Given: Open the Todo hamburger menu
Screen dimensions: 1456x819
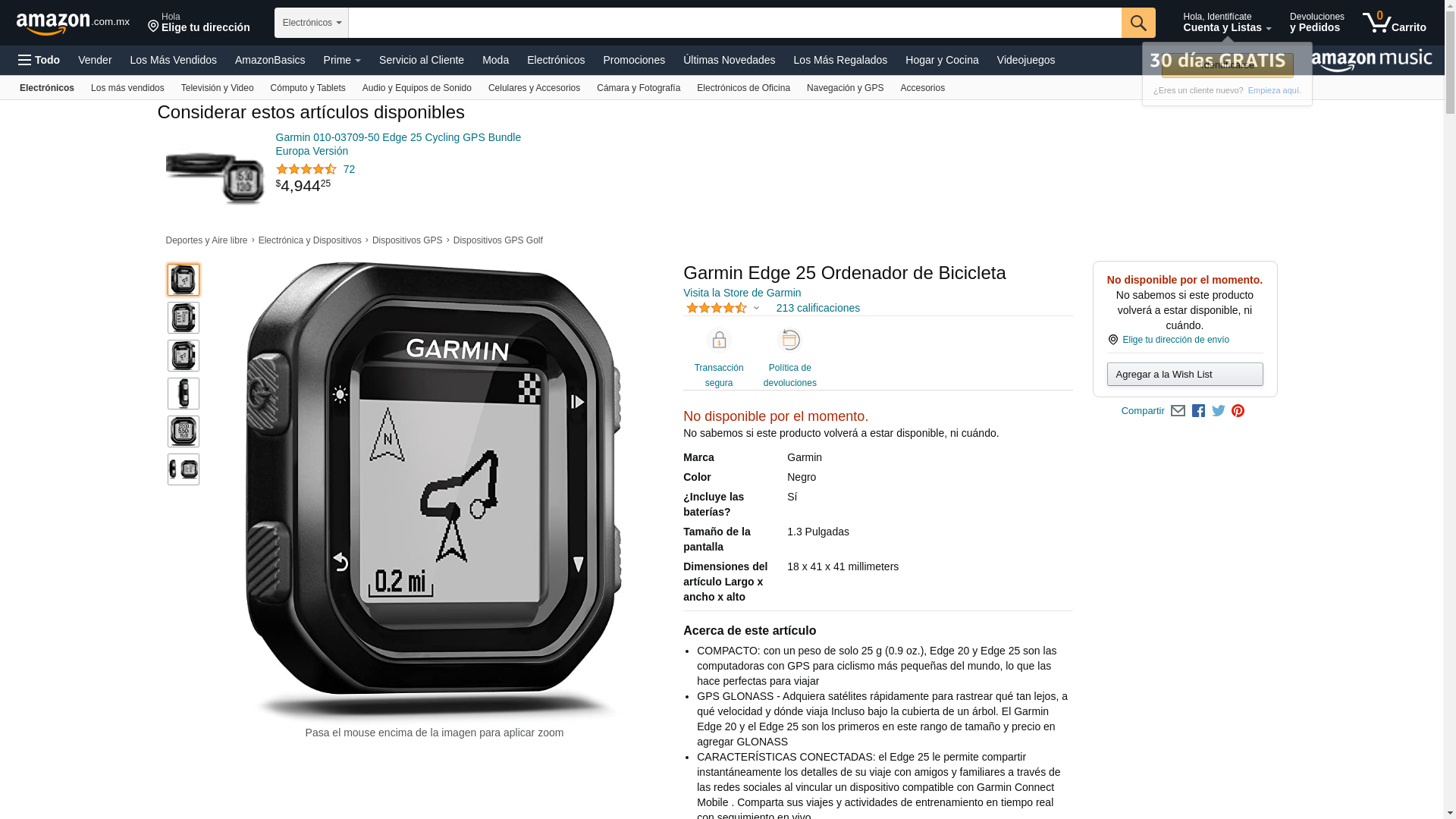Looking at the screenshot, I should [x=39, y=60].
